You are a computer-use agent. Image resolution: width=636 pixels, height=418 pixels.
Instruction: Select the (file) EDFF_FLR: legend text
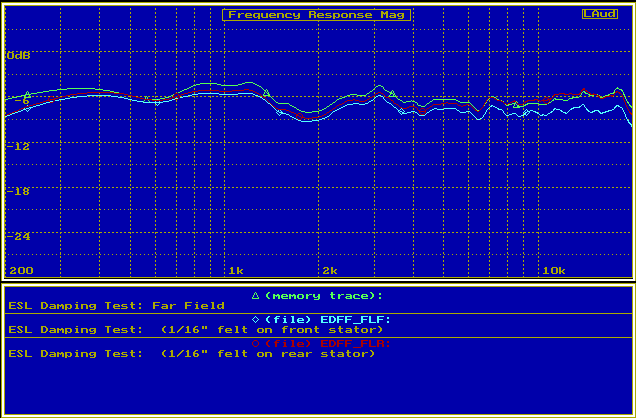(x=328, y=343)
